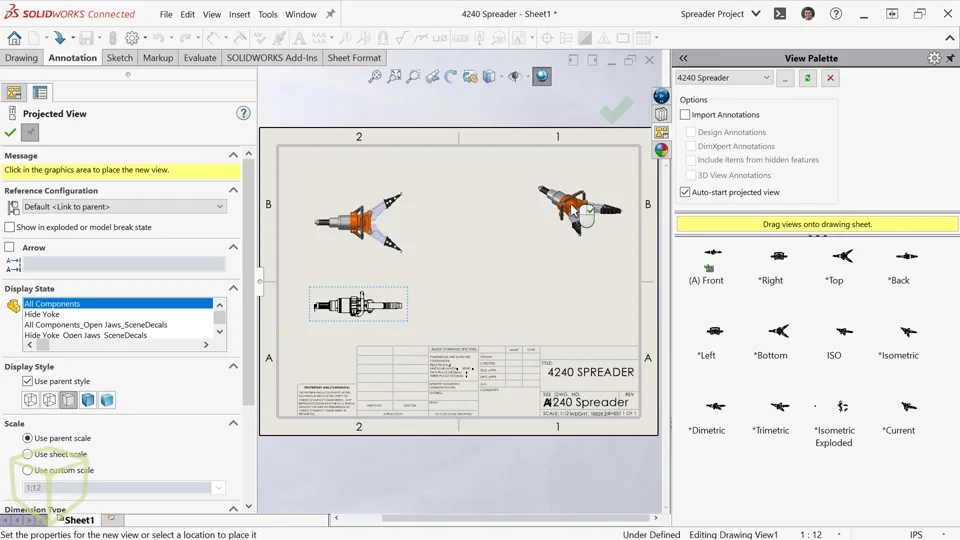The height and width of the screenshot is (540, 960).
Task: Click the View Palette settings gear
Action: [934, 58]
